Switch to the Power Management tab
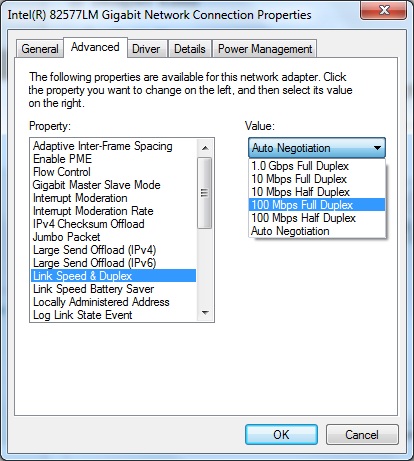The image size is (414, 461). (265, 49)
